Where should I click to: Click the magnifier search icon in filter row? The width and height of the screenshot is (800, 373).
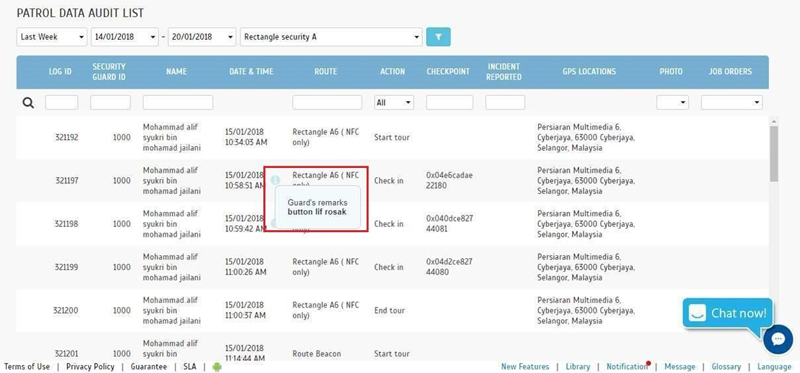click(x=29, y=103)
